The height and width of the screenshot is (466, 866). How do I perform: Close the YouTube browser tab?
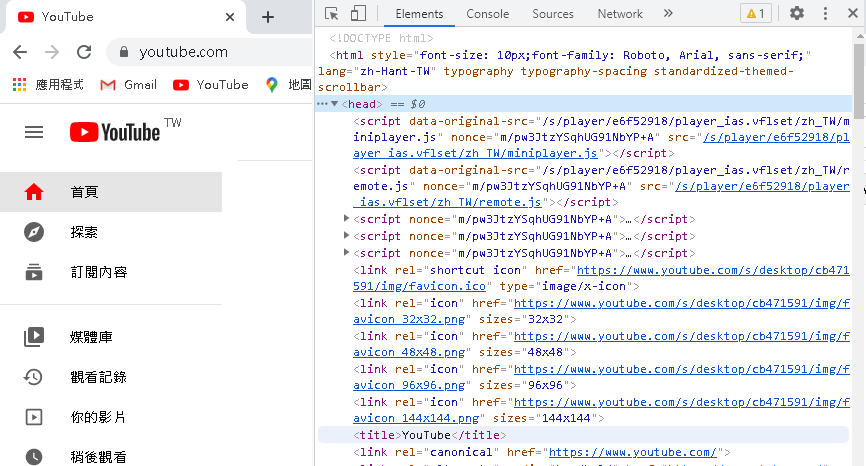pyautogui.click(x=230, y=17)
